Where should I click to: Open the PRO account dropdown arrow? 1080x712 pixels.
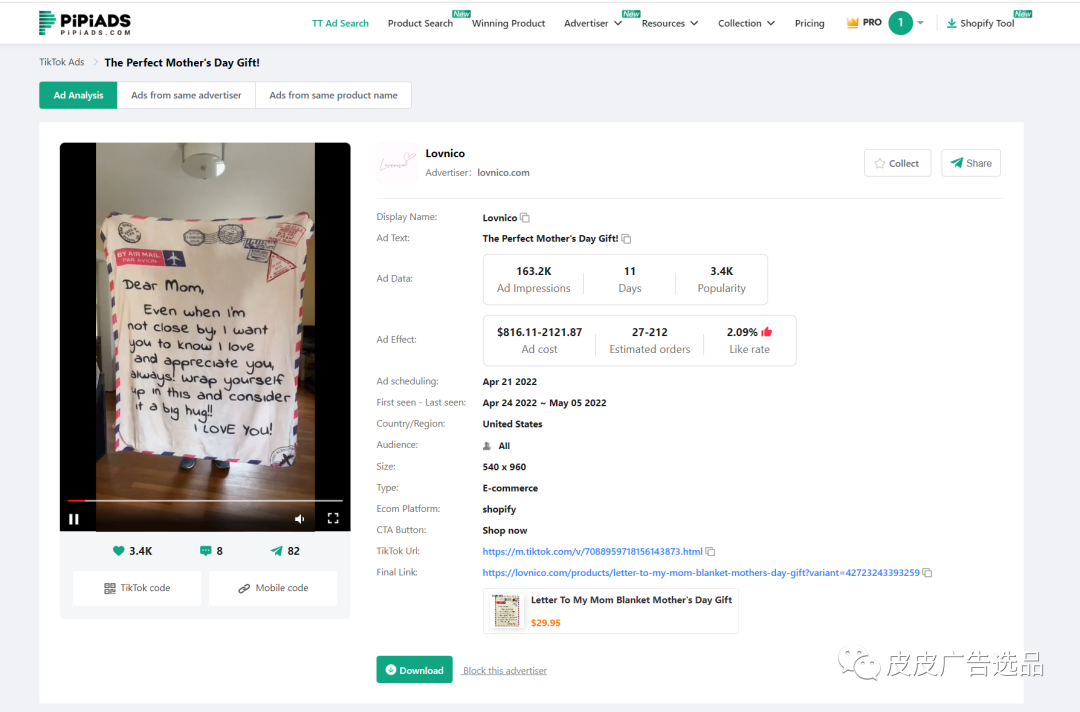click(x=920, y=23)
